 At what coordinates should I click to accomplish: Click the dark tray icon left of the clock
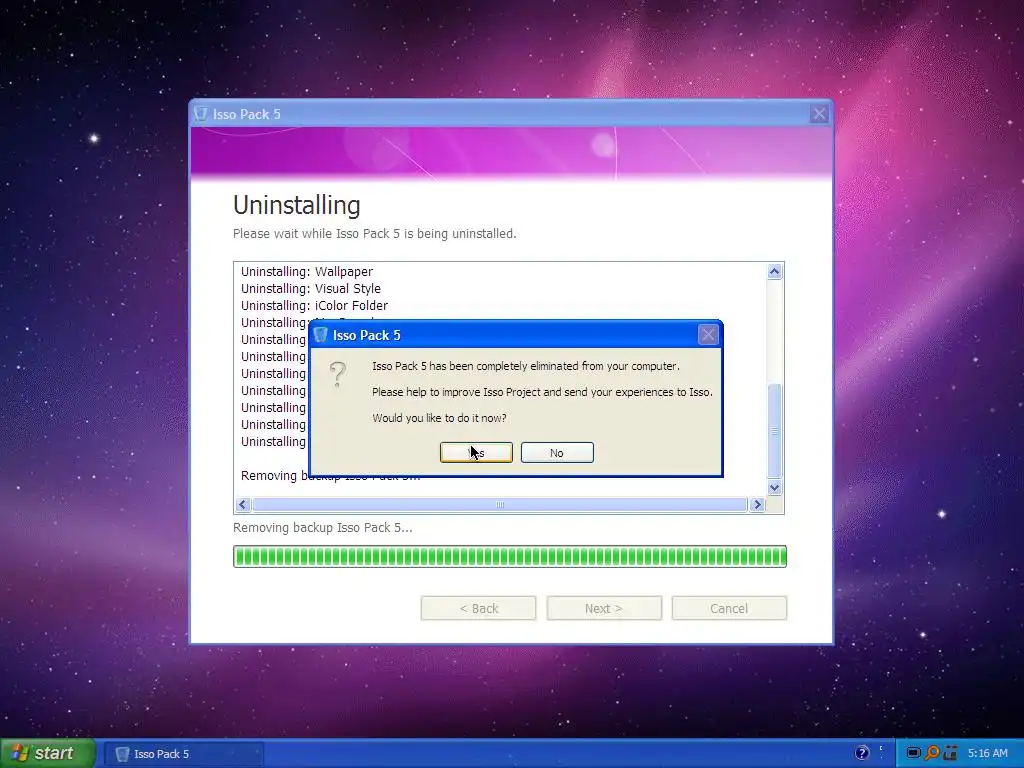point(950,753)
